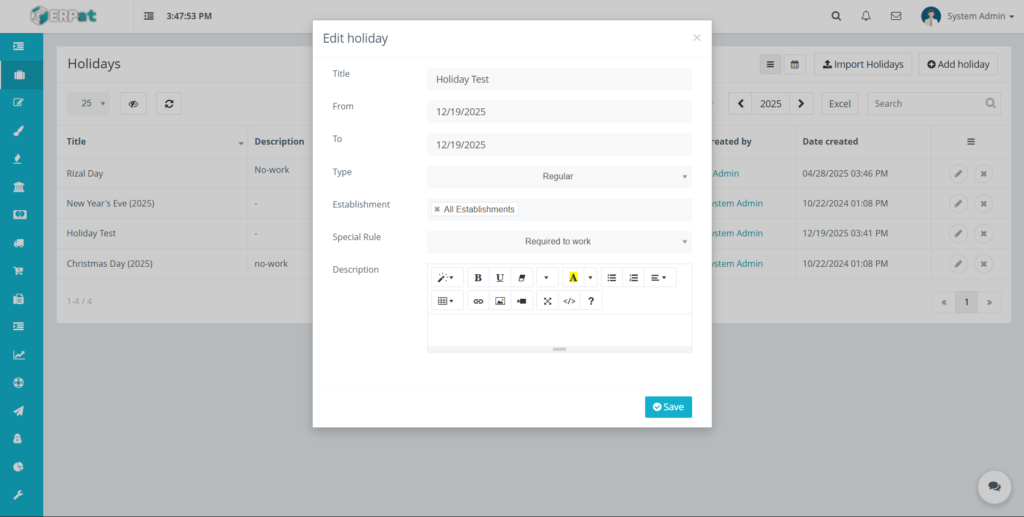Go to pagination page 1

click(967, 302)
